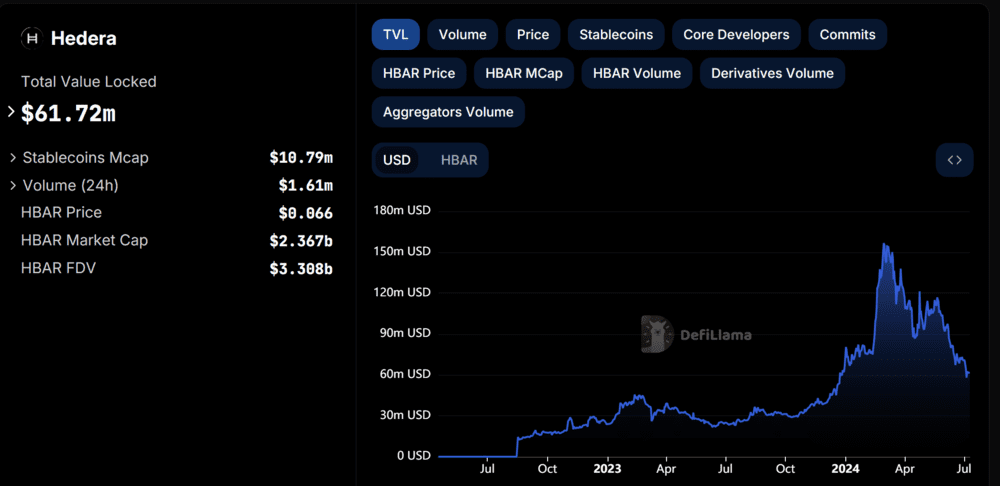1000x486 pixels.
Task: Click the embed chart code icon
Action: pyautogui.click(x=954, y=160)
